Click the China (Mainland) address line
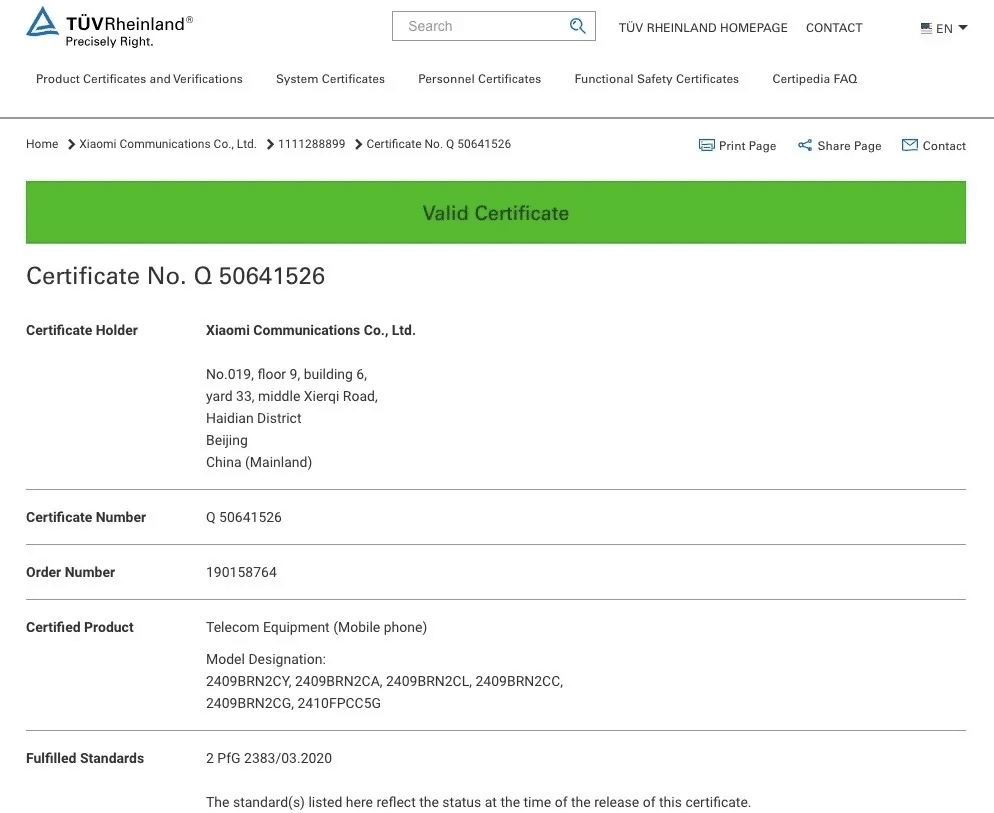The height and width of the screenshot is (813, 994). click(x=259, y=462)
